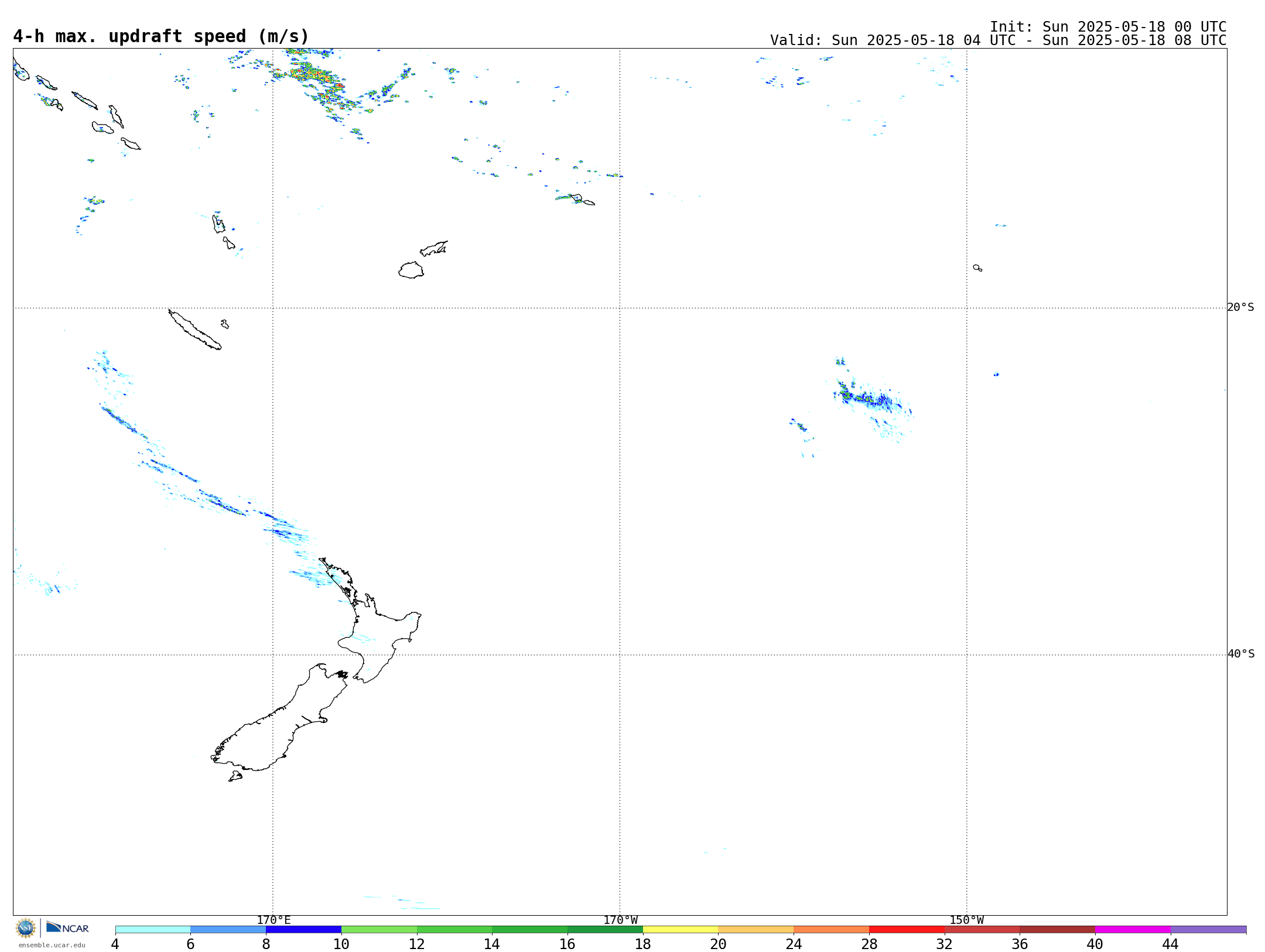Click colorbar tick label 40

pos(1095,944)
